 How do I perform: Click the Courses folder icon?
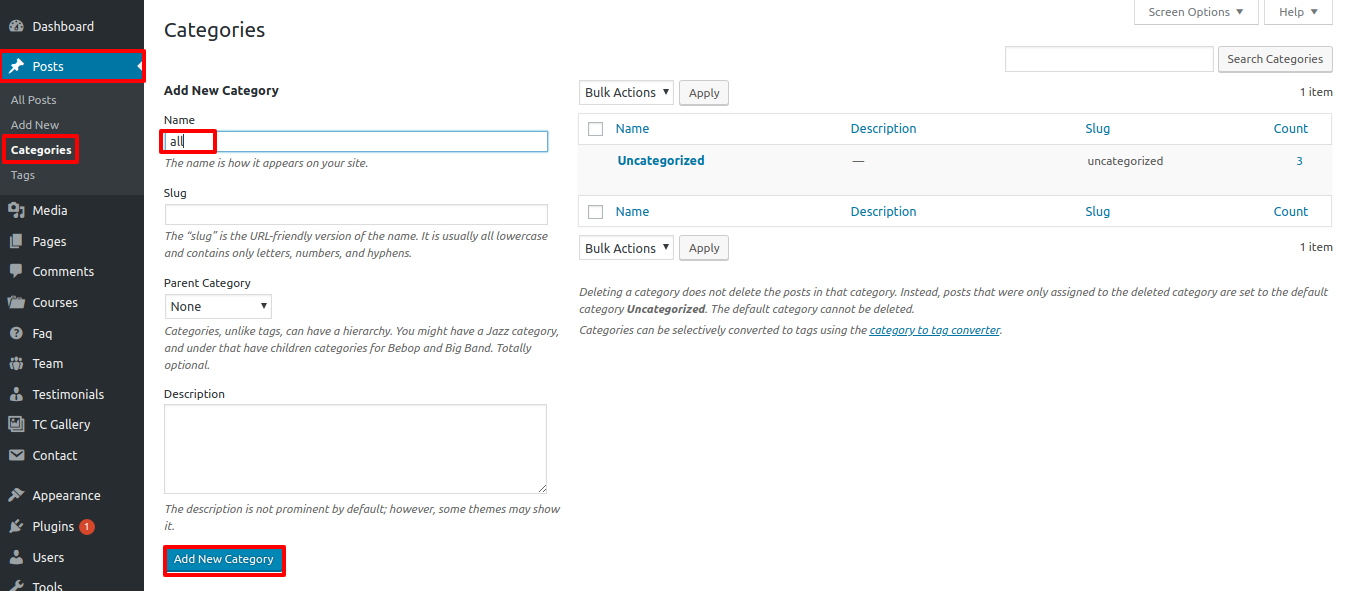point(16,303)
